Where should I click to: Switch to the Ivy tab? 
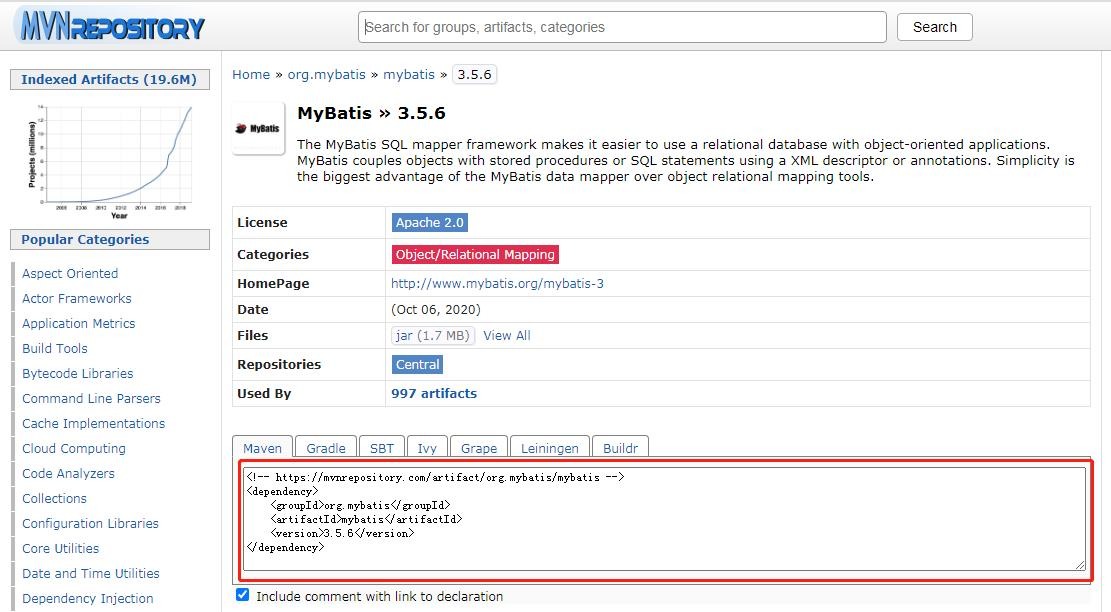(427, 448)
